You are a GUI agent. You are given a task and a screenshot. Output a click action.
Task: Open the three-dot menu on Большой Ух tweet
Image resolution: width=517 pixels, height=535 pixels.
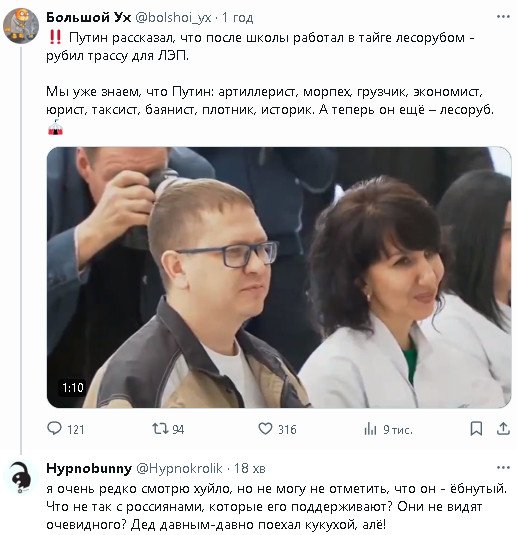[503, 16]
